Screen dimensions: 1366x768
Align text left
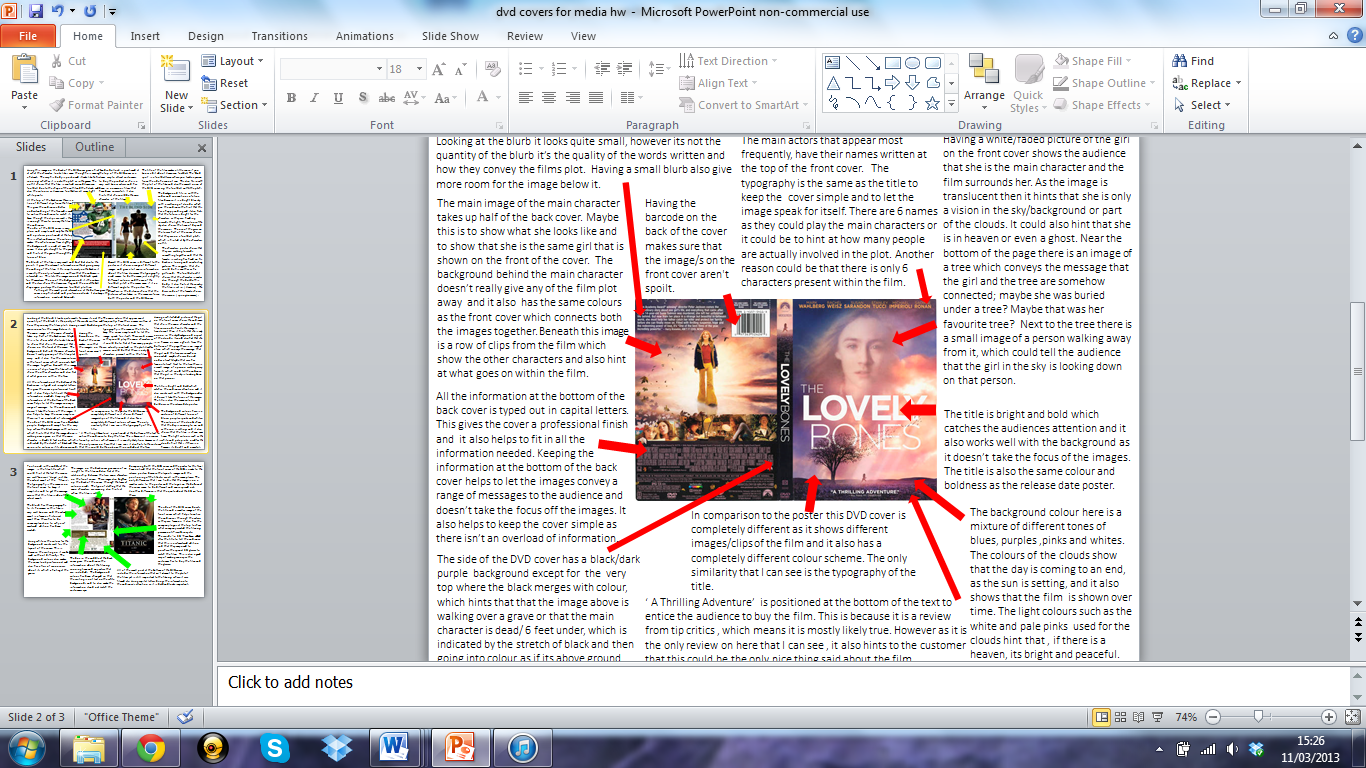pos(526,97)
